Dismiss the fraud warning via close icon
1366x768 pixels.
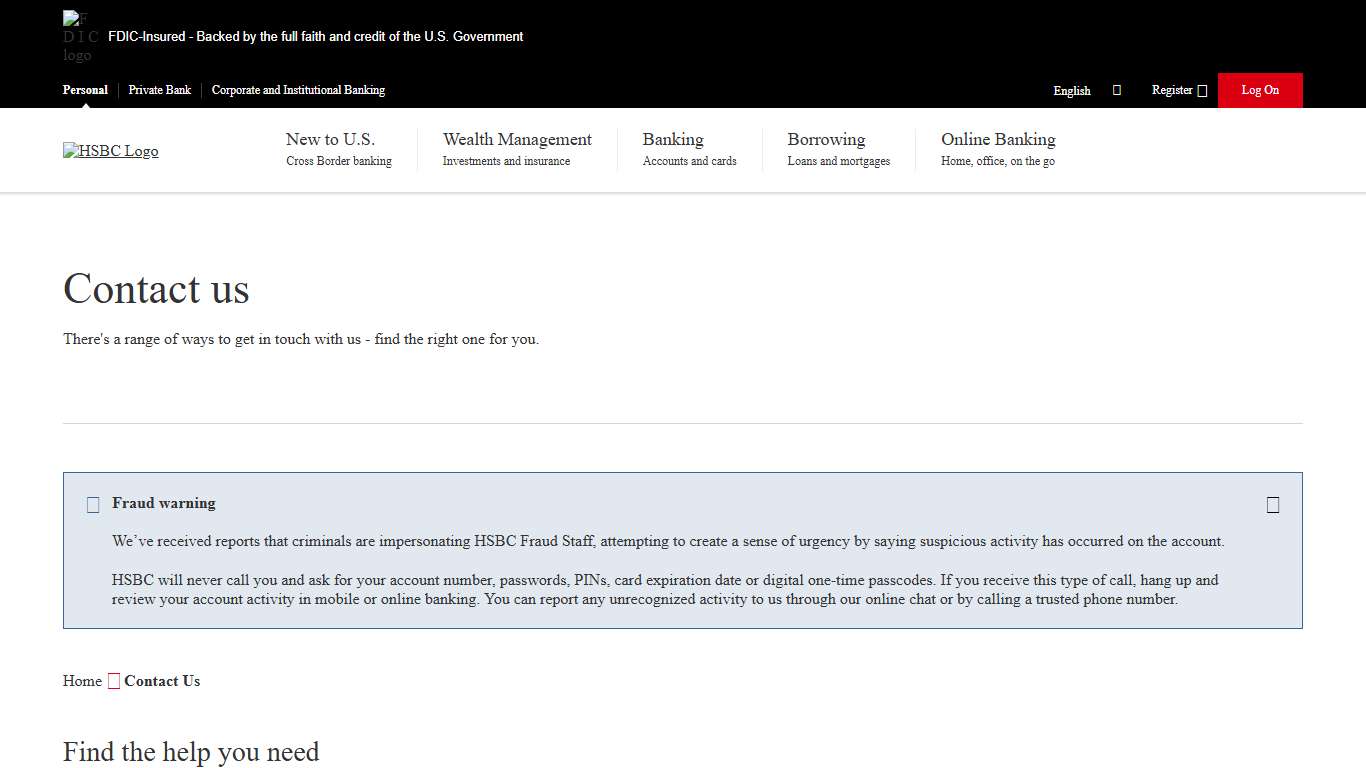point(1272,504)
